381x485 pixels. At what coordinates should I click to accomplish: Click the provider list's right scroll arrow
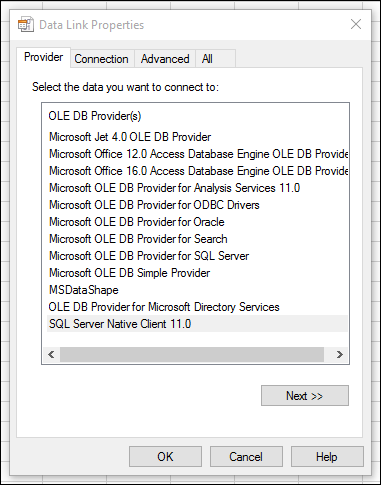[340, 354]
